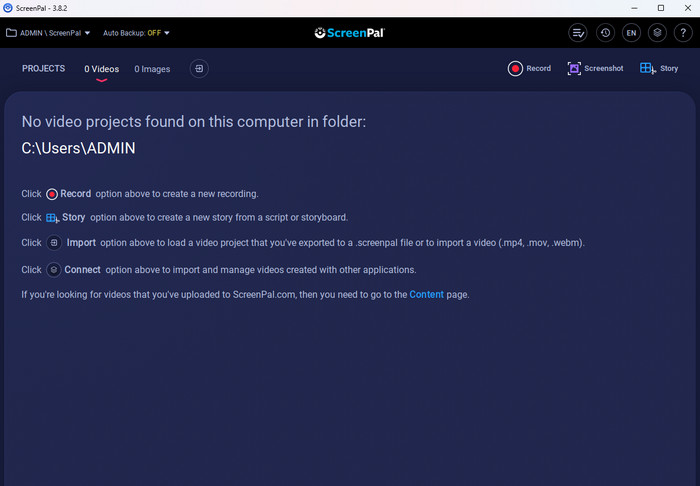Take a screenshot via Screenshot label

pyautogui.click(x=604, y=68)
